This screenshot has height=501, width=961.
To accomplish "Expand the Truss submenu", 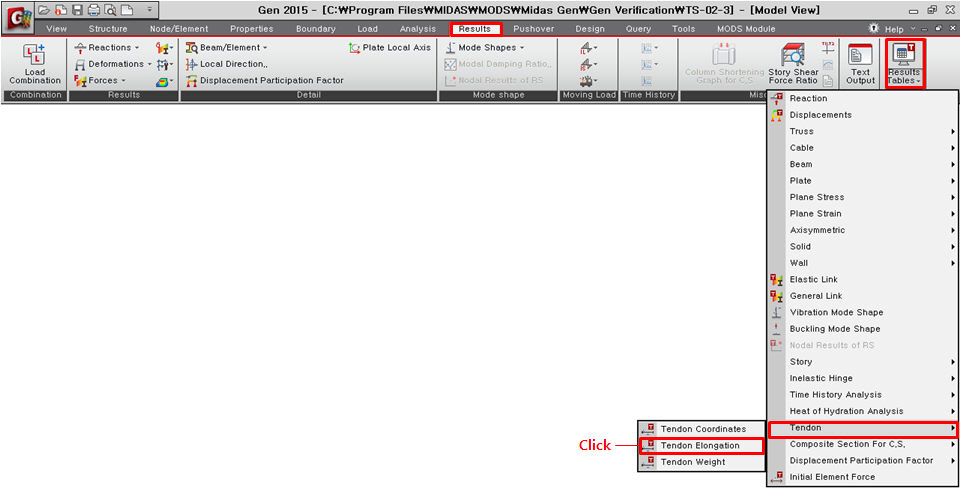I will coord(862,131).
